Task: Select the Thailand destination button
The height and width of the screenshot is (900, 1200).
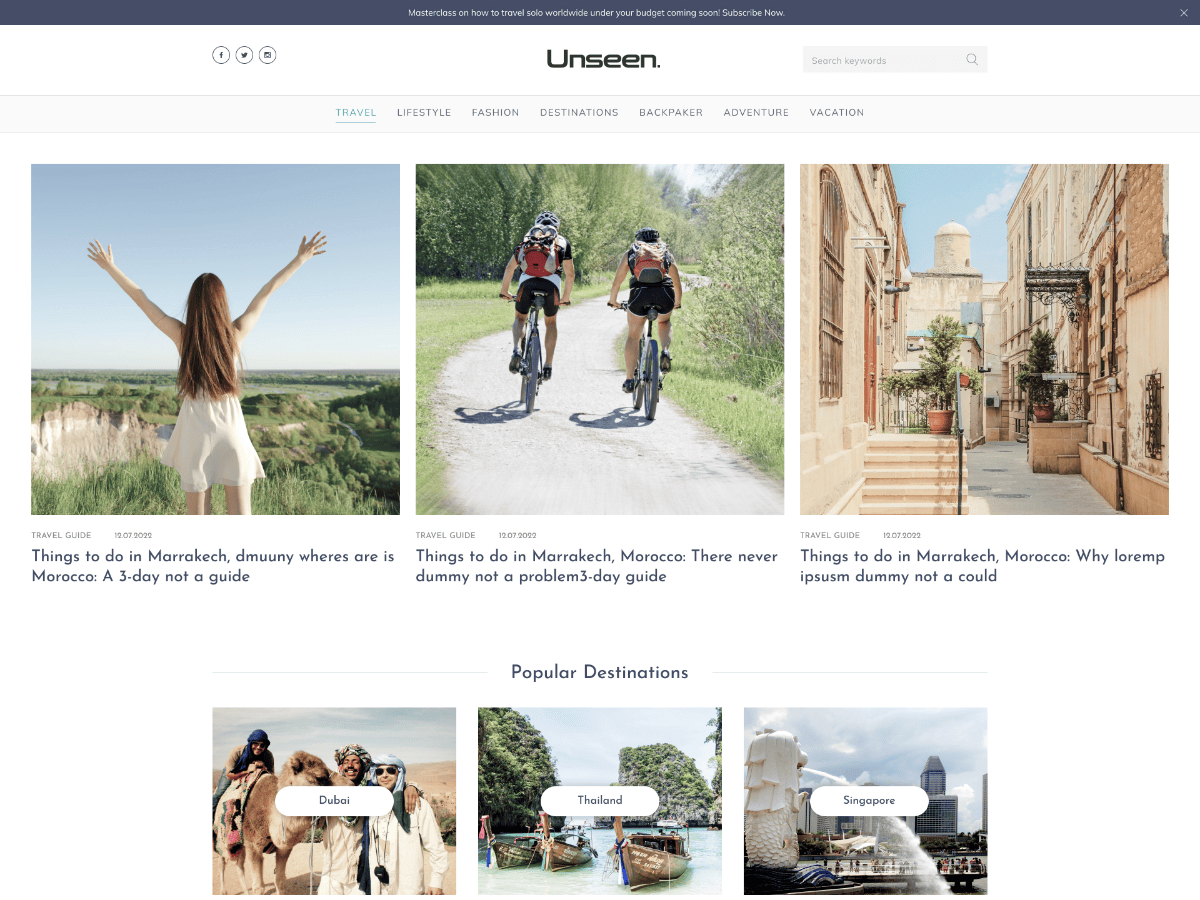Action: point(600,800)
